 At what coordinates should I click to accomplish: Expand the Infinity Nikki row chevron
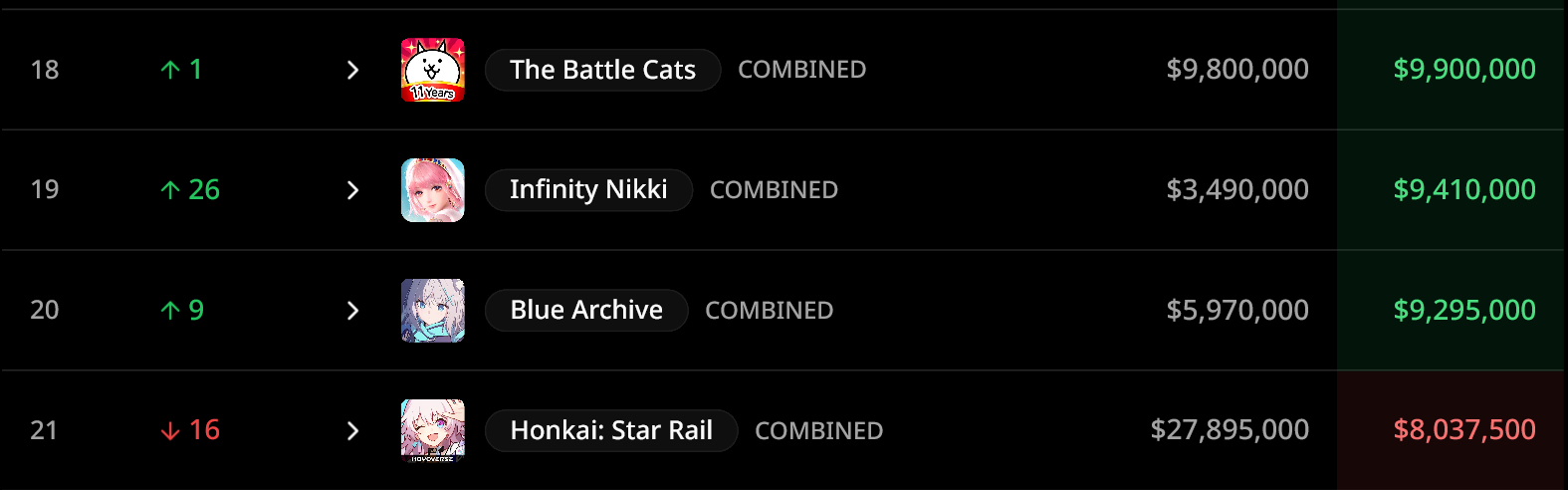coord(352,190)
